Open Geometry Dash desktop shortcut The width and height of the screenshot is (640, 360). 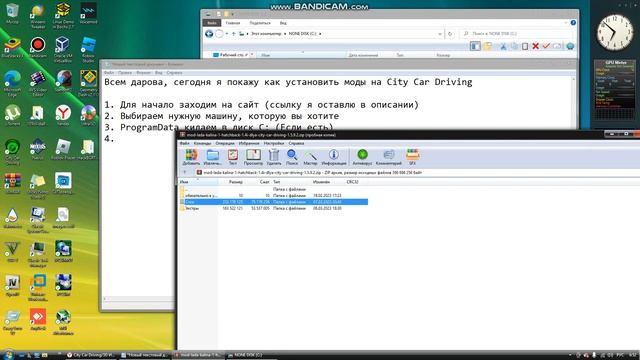point(88,83)
